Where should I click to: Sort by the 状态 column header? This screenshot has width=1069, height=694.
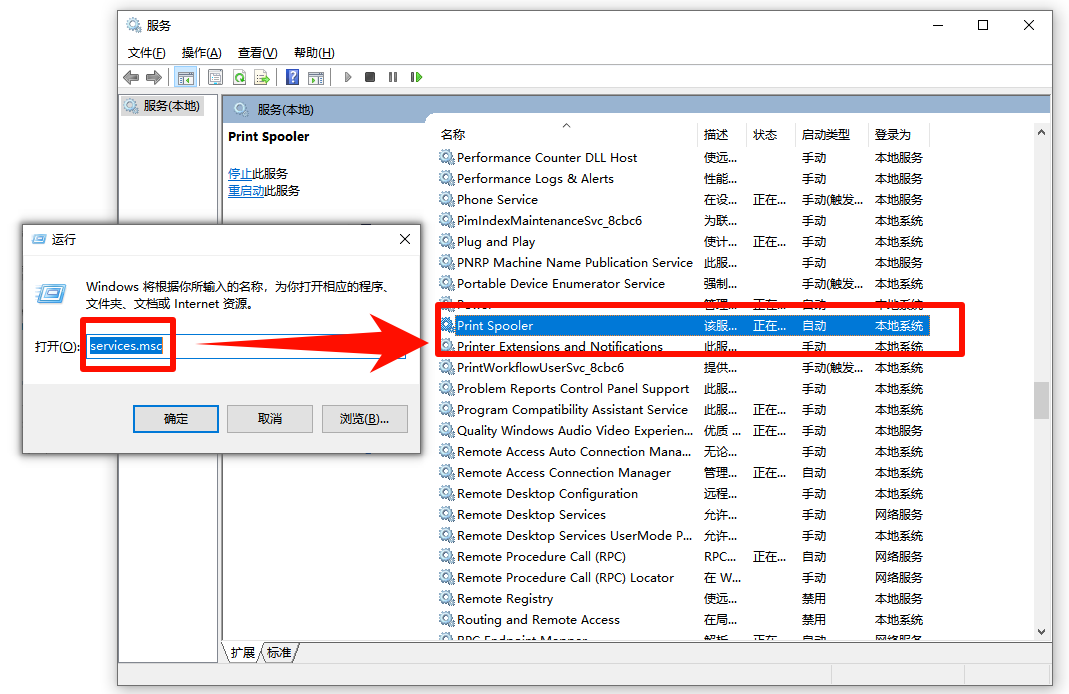coord(771,134)
